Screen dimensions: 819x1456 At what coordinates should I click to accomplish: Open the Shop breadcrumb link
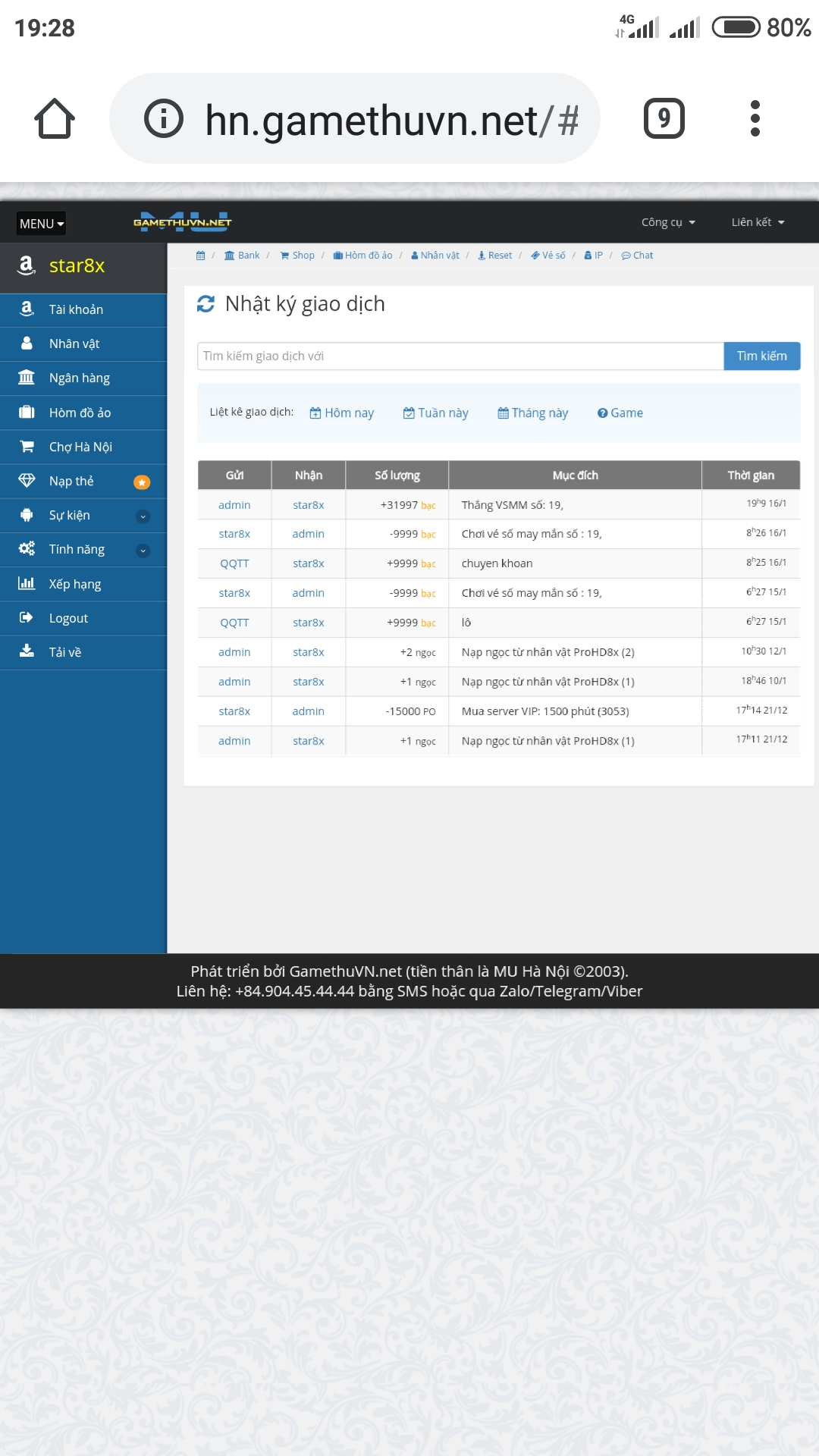tap(297, 256)
